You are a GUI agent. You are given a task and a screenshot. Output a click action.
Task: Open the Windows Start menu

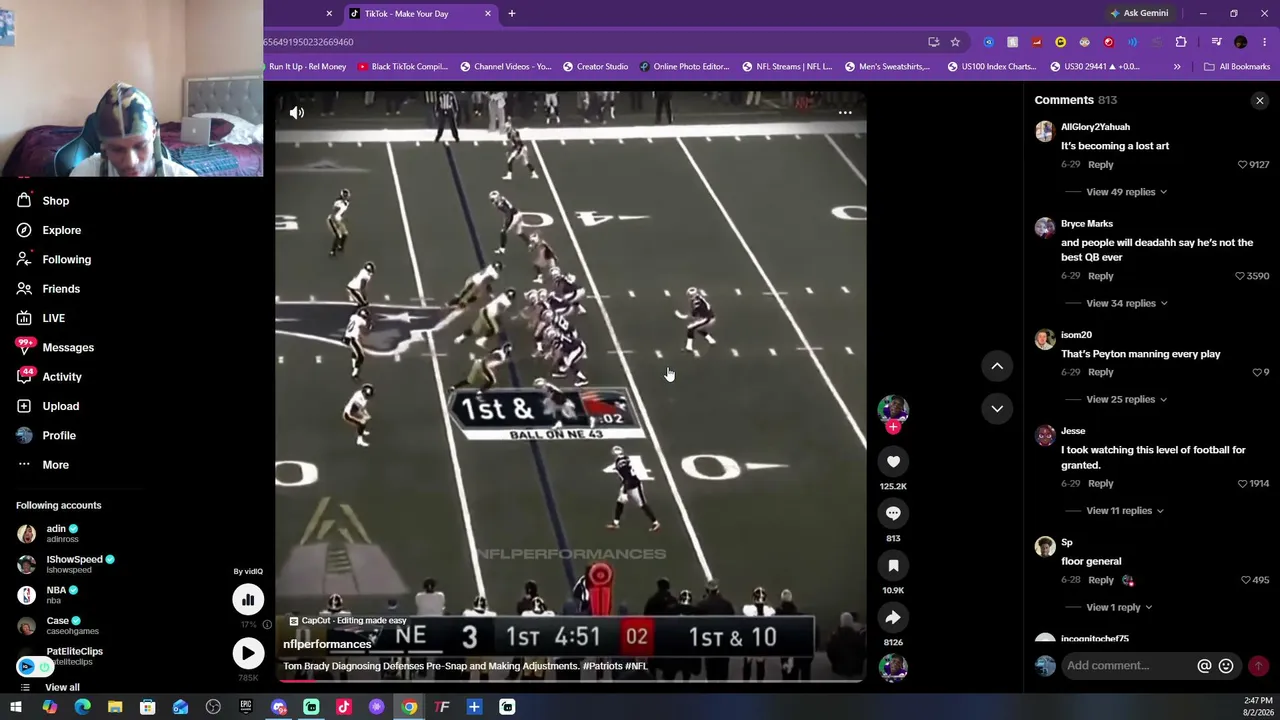16,708
